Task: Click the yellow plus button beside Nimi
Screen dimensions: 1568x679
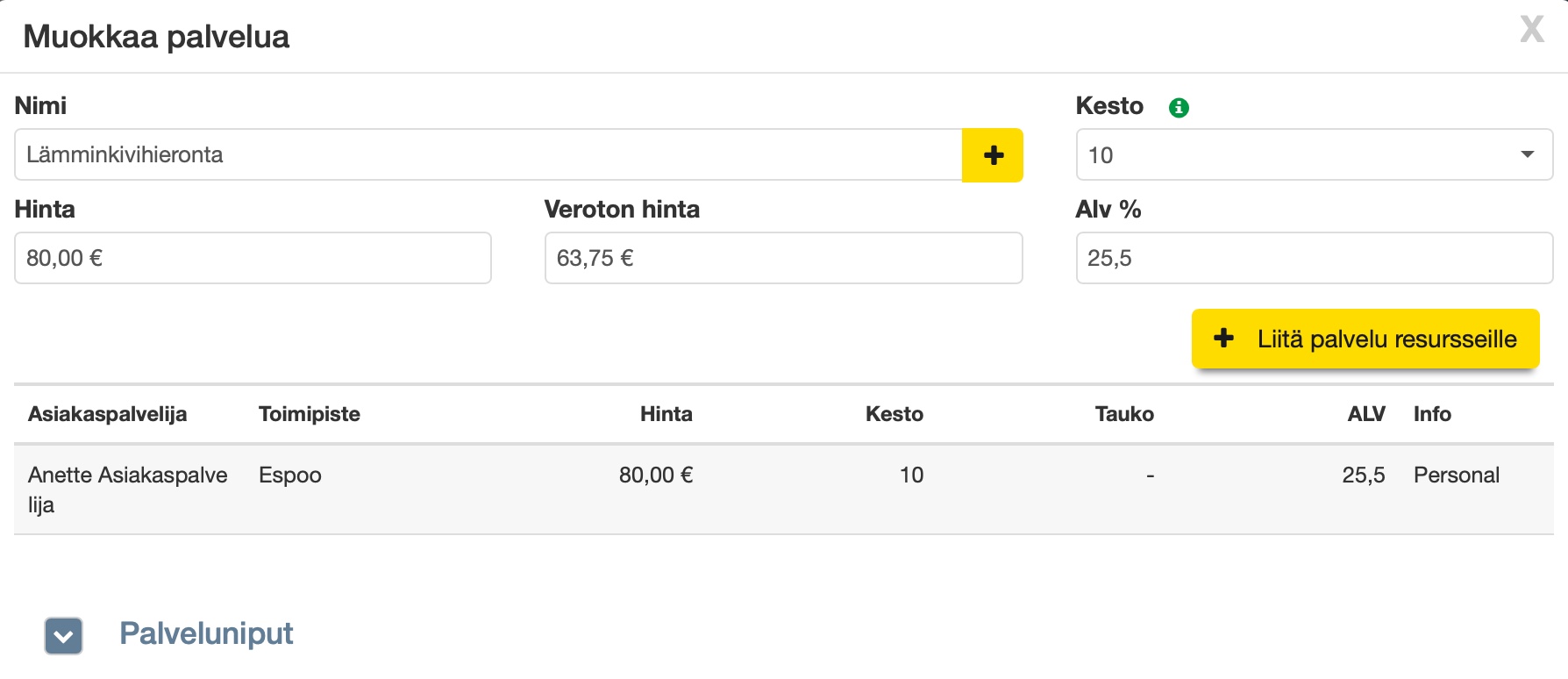Action: pyautogui.click(x=993, y=155)
